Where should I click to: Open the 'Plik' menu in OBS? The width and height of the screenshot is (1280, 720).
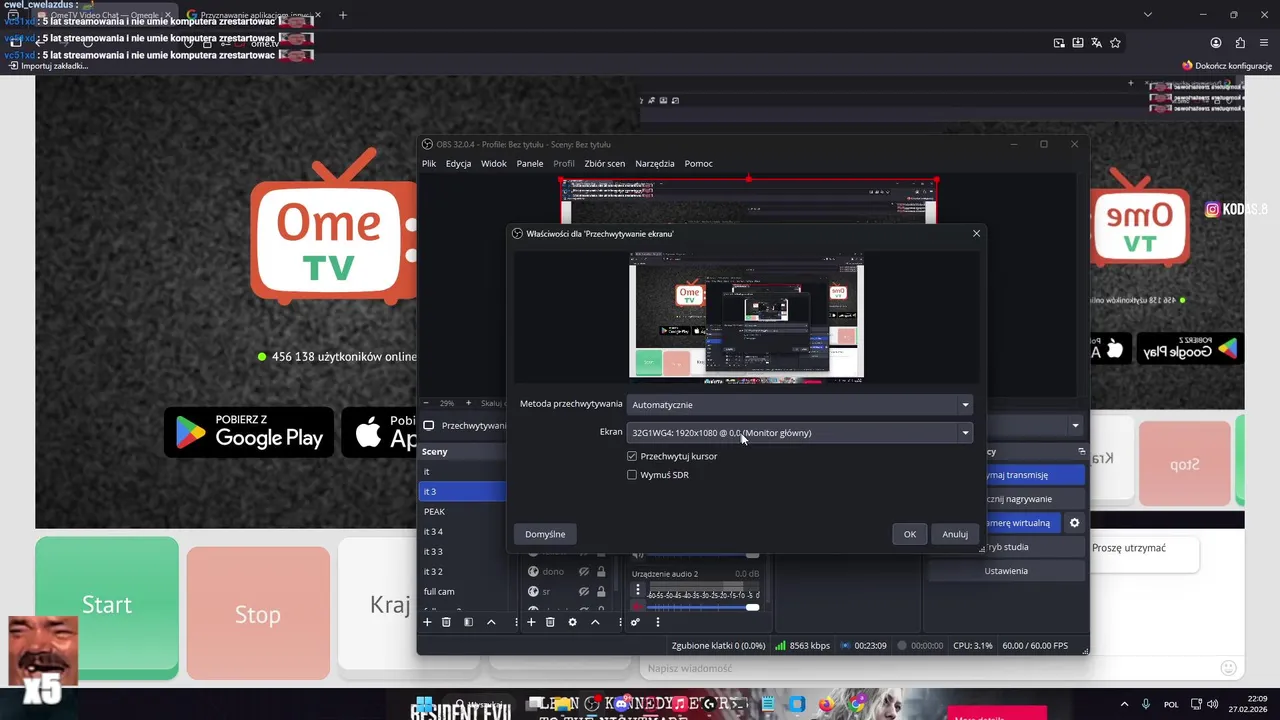[x=429, y=163]
